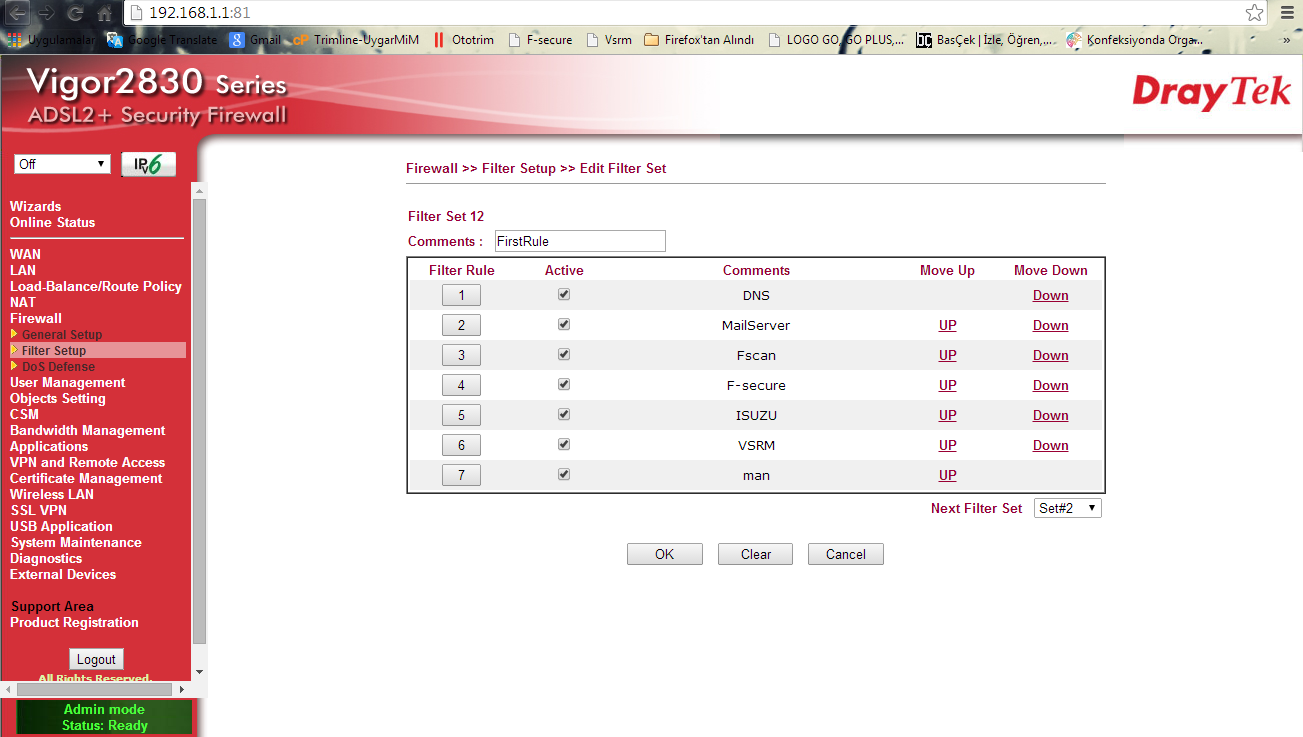Open Chrome menu hamburger icon
The image size is (1303, 737).
point(1287,13)
